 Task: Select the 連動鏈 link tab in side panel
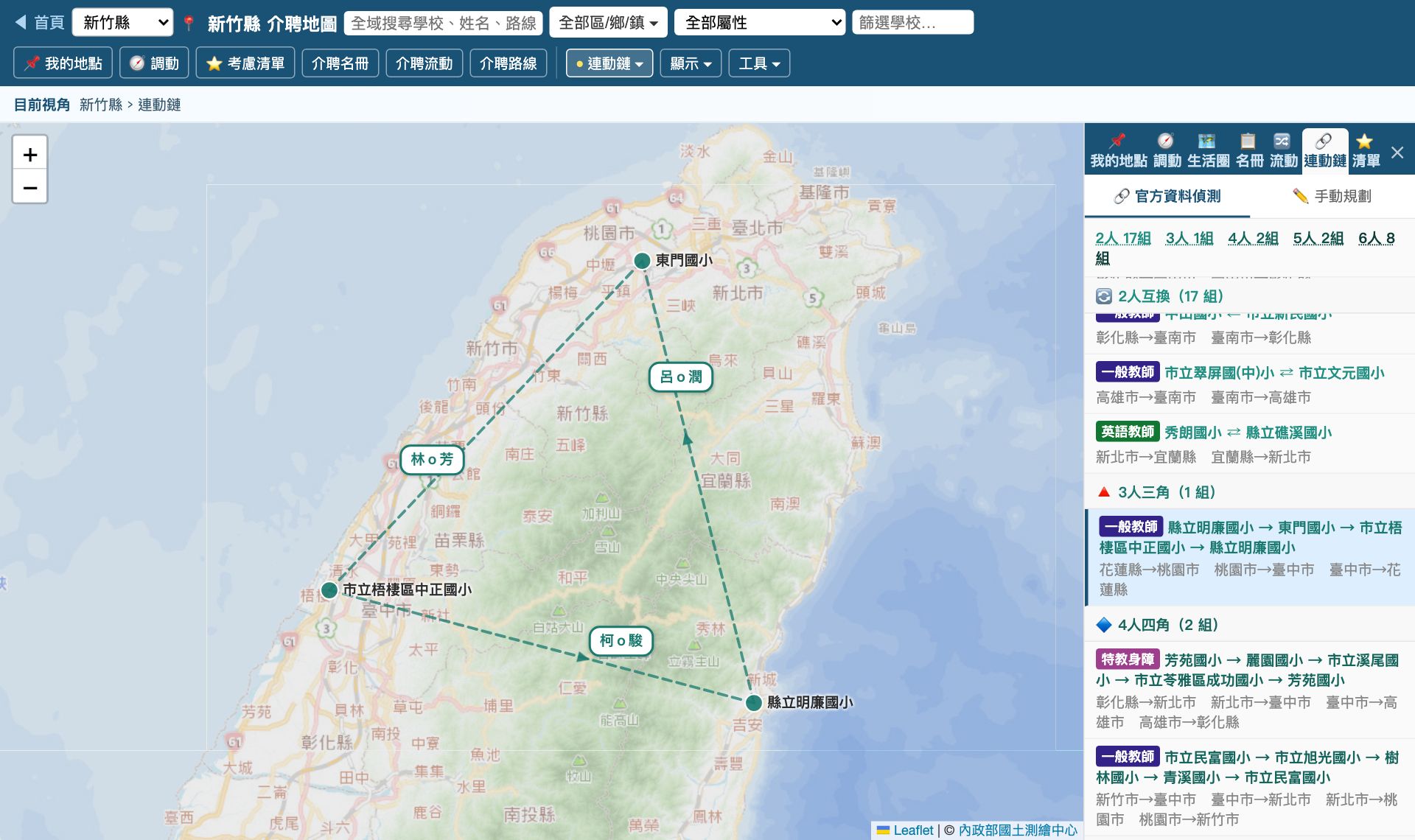click(1324, 151)
